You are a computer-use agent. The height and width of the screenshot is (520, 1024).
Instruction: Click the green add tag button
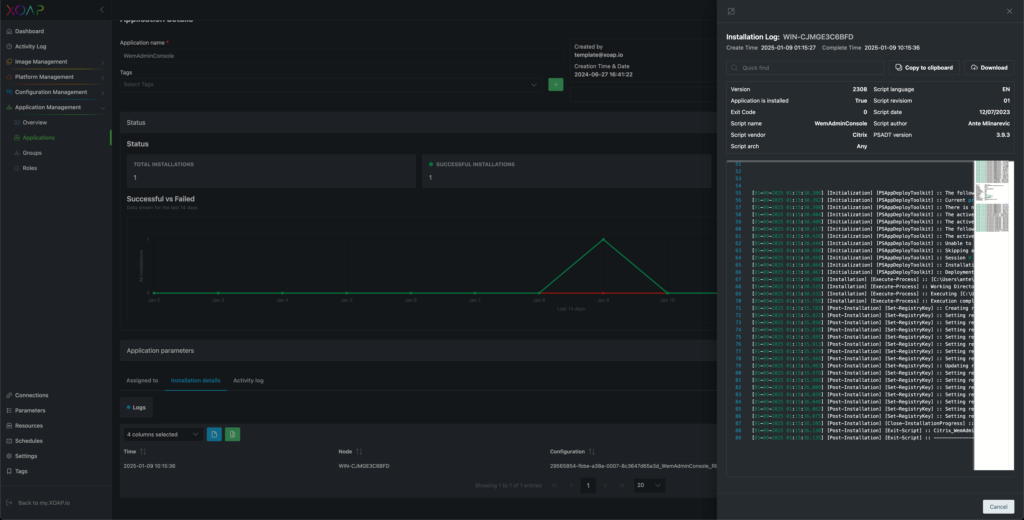click(556, 84)
